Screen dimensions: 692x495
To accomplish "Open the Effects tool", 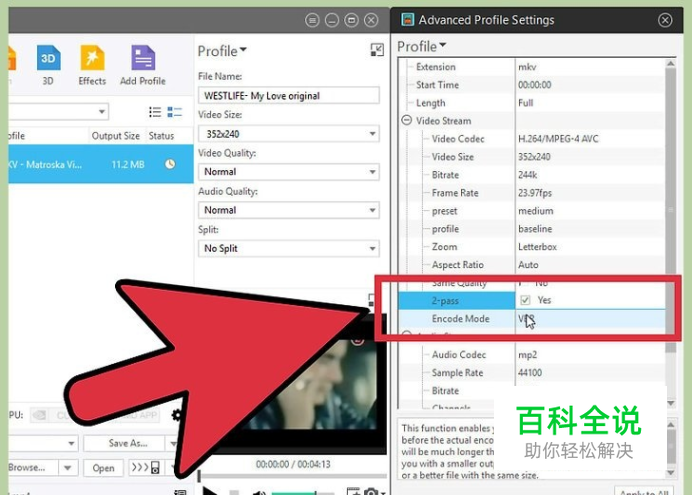I will pyautogui.click(x=92, y=65).
